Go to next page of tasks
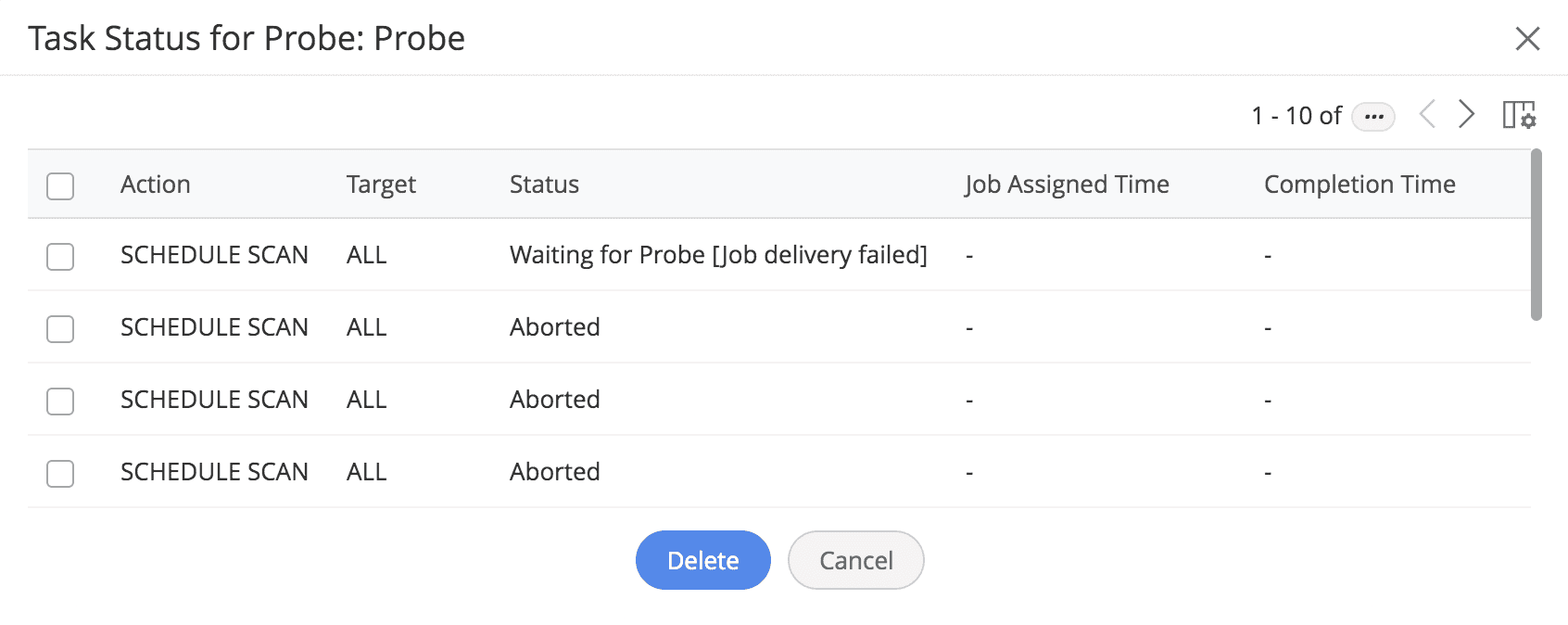Screen dimensions: 1568x625 tap(1466, 115)
